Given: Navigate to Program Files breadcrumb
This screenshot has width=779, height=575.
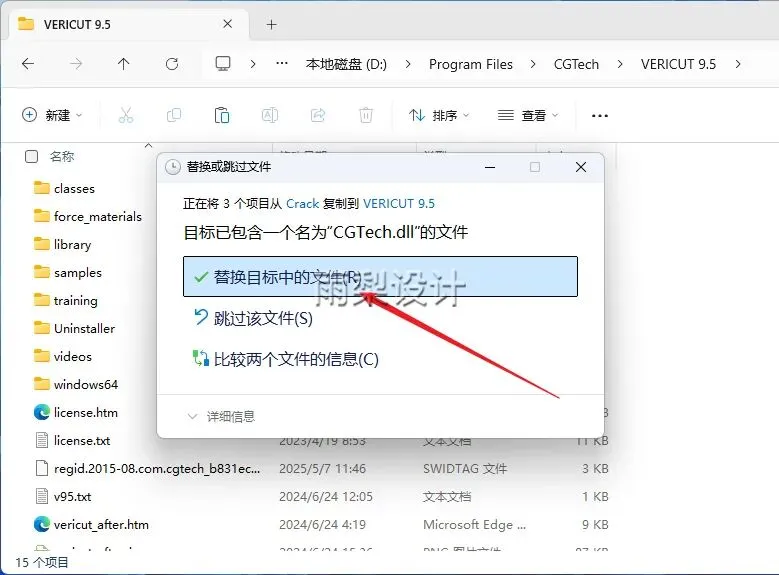Looking at the screenshot, I should coord(470,64).
